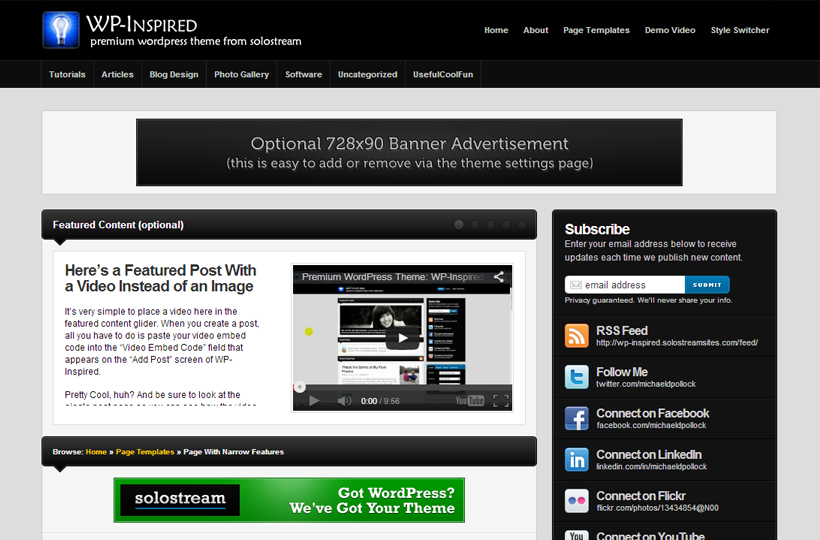Click Connect on Flickr link
The height and width of the screenshot is (540, 820).
641,496
